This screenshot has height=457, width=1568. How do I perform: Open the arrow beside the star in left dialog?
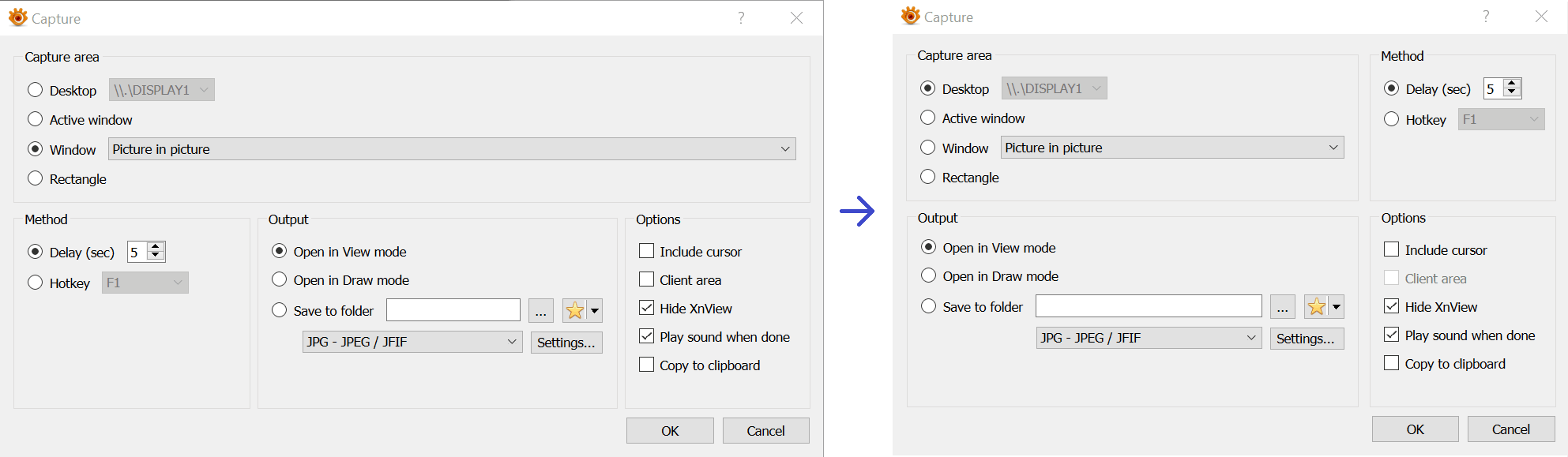595,311
